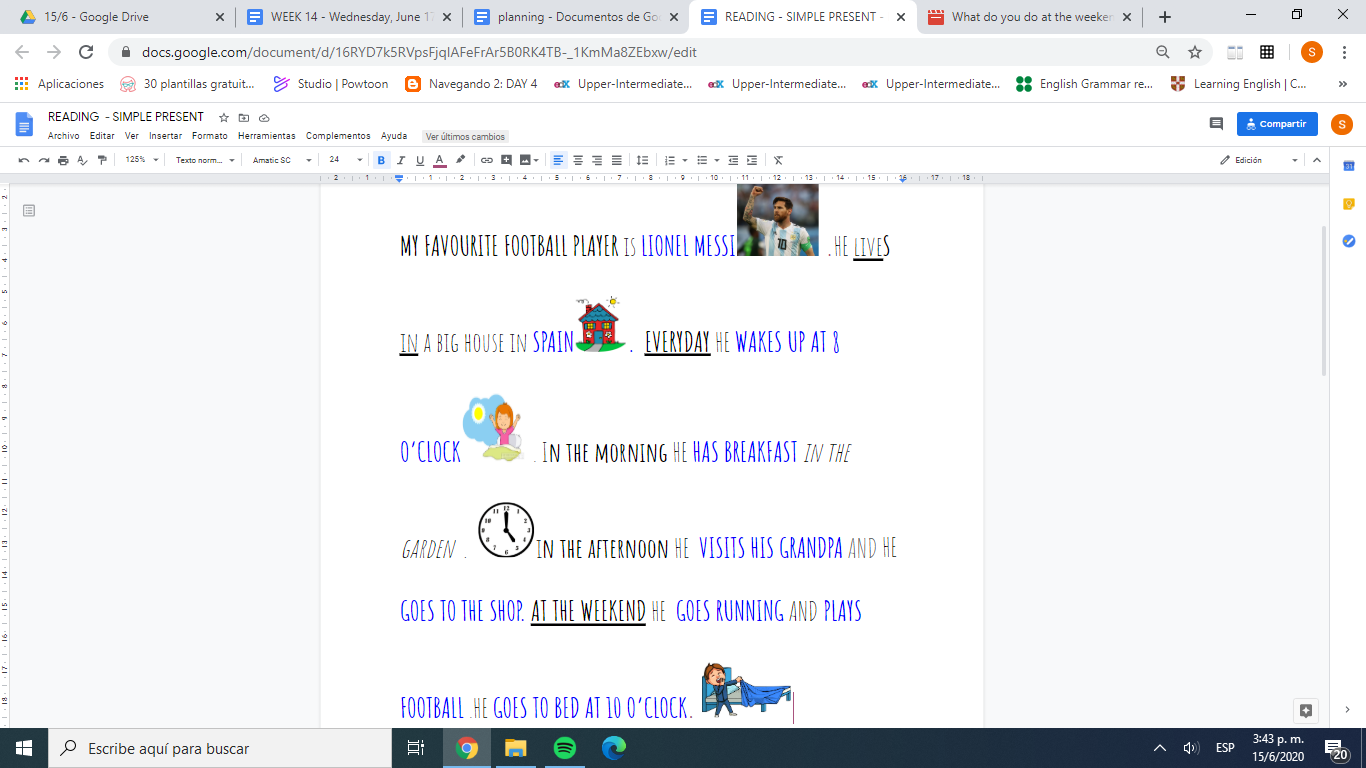Select center alignment
Screen dimensions: 1366x768
pyautogui.click(x=578, y=160)
